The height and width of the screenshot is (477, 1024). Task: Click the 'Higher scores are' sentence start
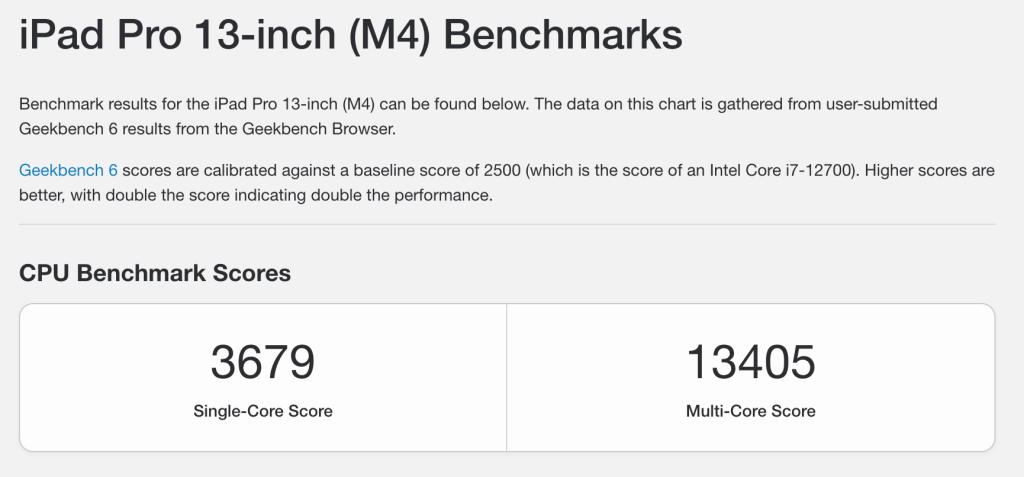930,171
